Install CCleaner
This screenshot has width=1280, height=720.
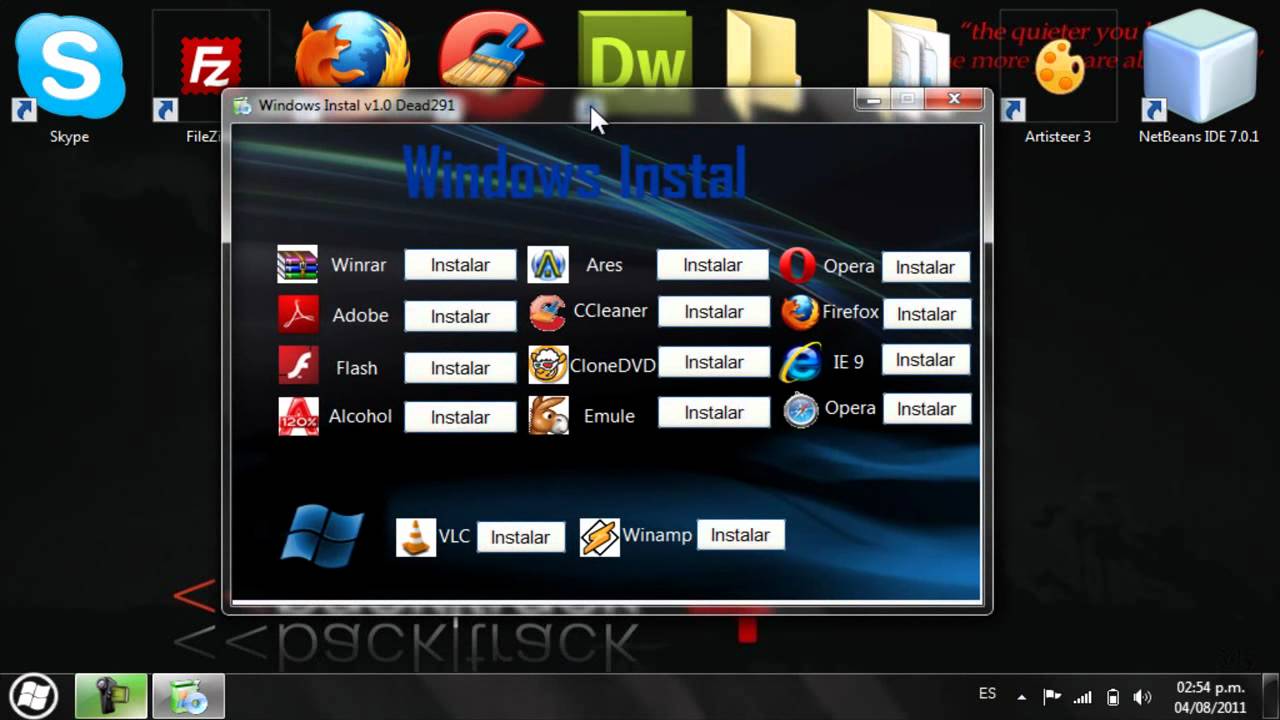pyautogui.click(x=713, y=312)
